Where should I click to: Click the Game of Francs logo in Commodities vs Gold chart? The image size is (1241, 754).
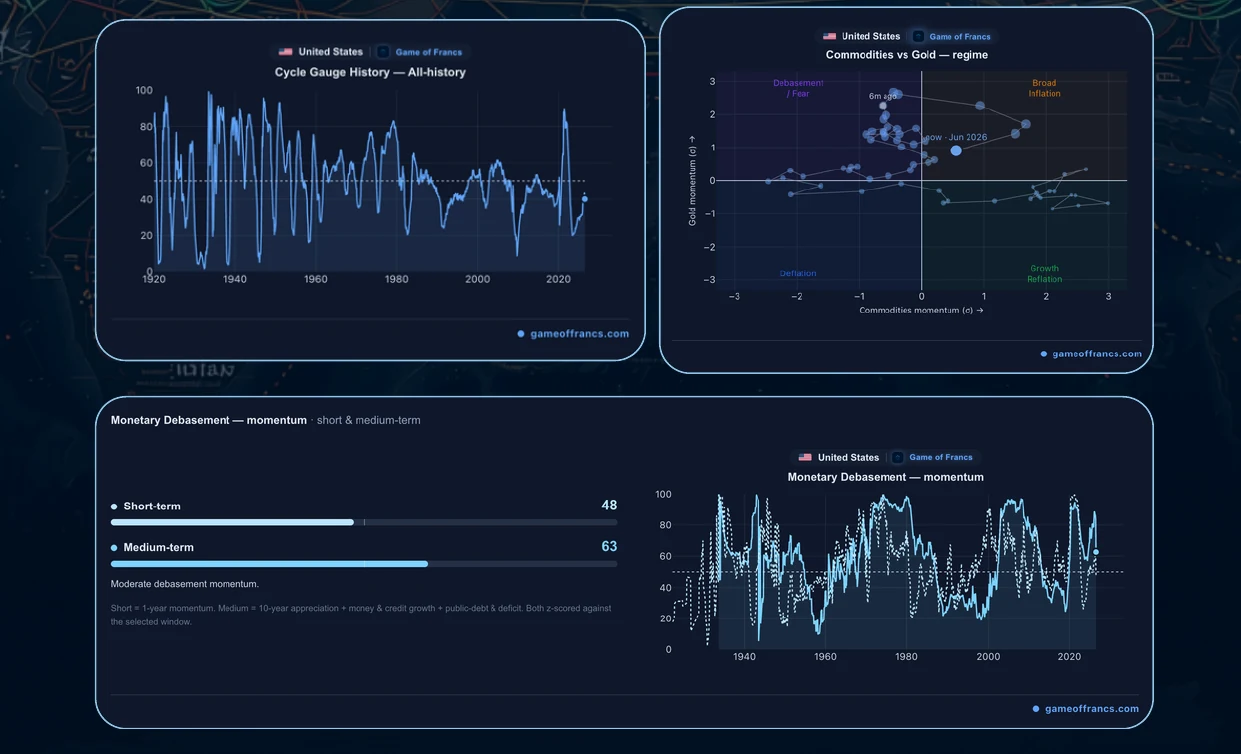point(918,36)
